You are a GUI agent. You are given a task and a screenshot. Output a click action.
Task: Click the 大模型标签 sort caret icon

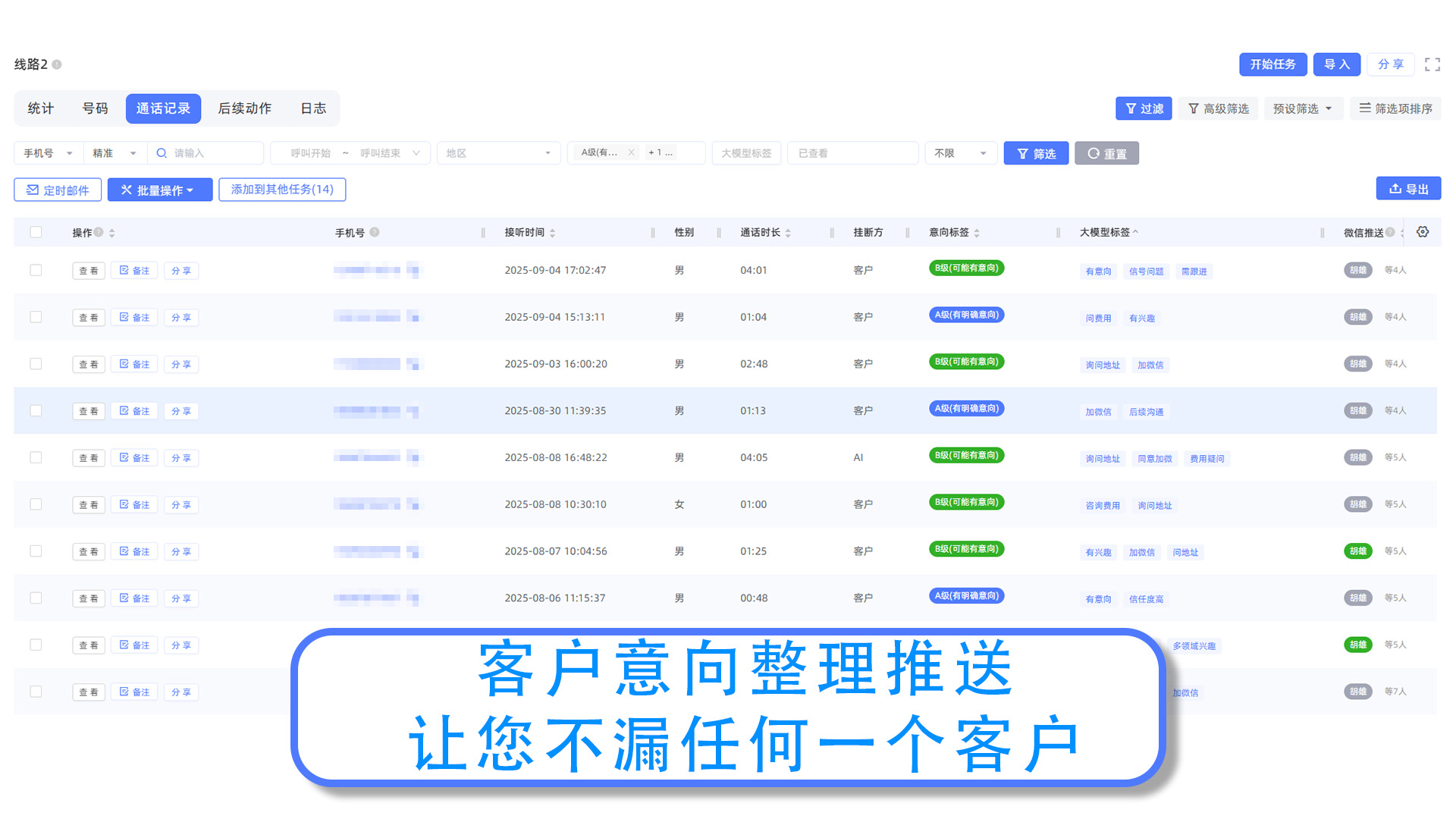(1135, 232)
